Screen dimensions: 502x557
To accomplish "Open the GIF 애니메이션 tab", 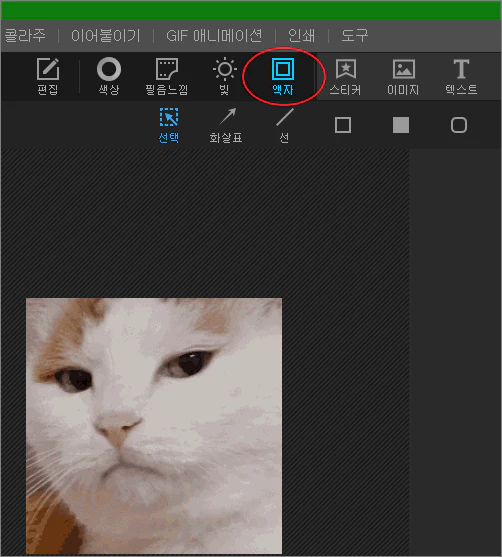I will pos(214,36).
